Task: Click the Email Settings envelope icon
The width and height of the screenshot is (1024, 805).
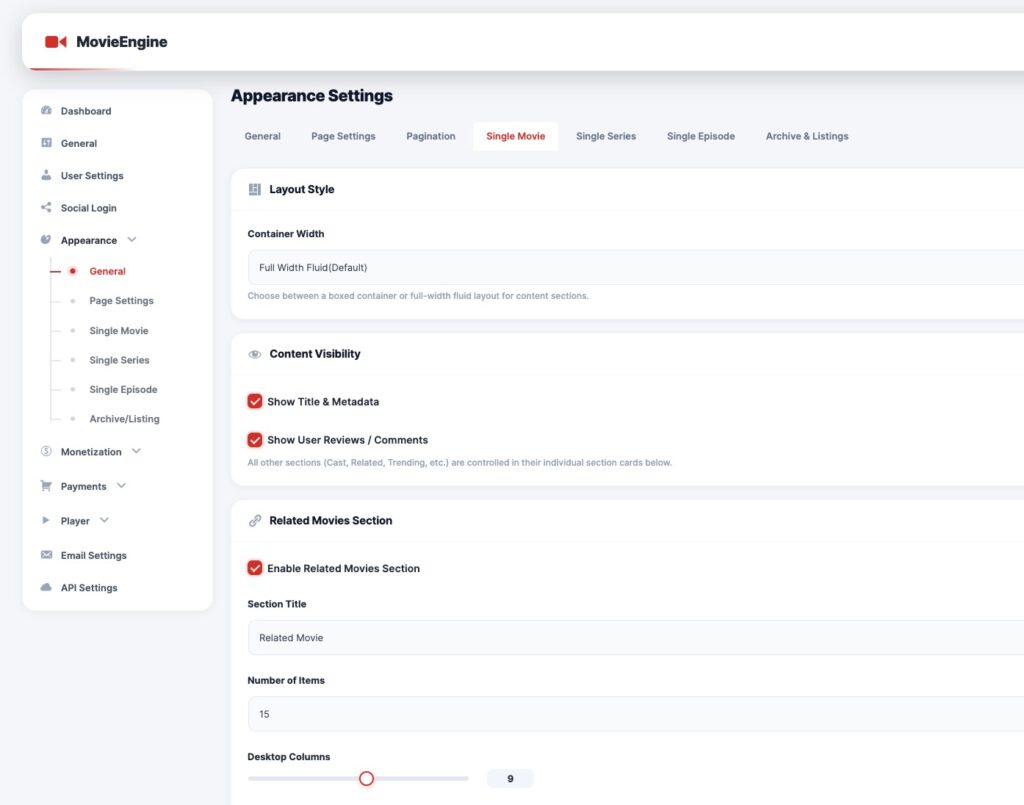Action: tap(46, 555)
